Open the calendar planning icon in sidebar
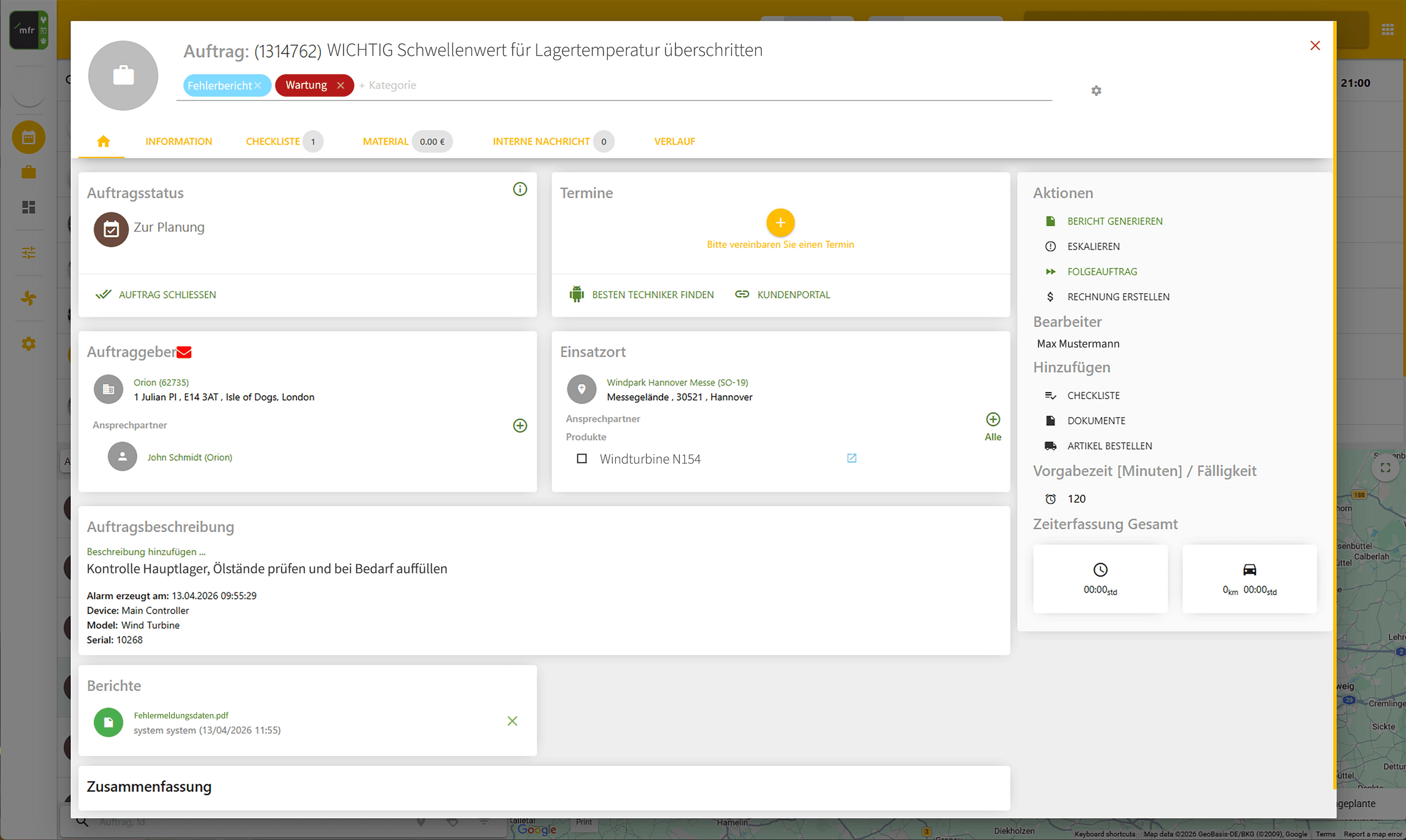The image size is (1406, 840). tap(29, 137)
